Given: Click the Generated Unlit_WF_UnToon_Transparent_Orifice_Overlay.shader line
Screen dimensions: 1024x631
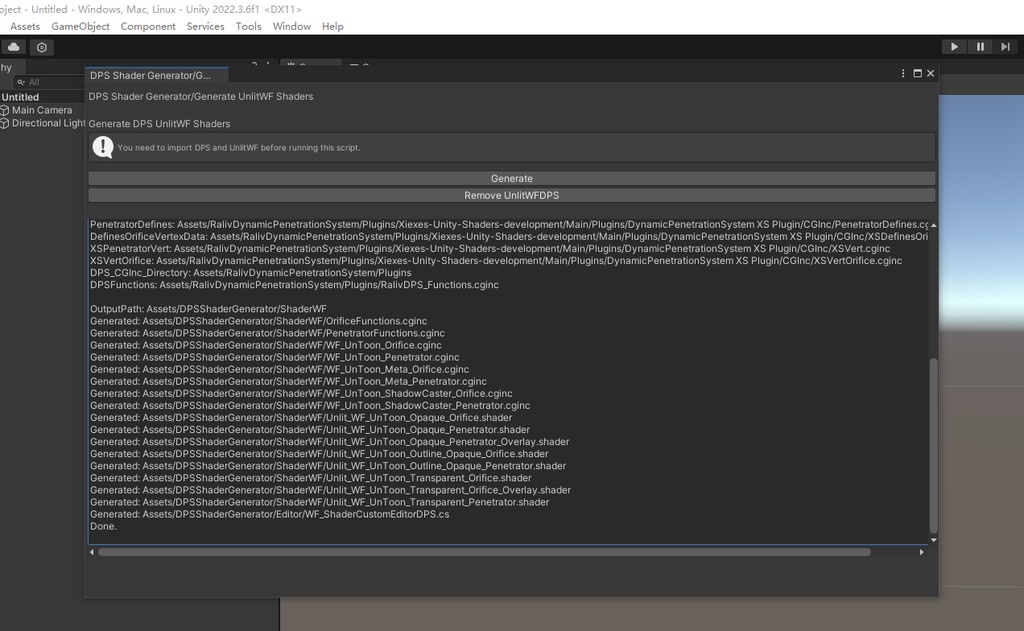Looking at the screenshot, I should click(330, 490).
